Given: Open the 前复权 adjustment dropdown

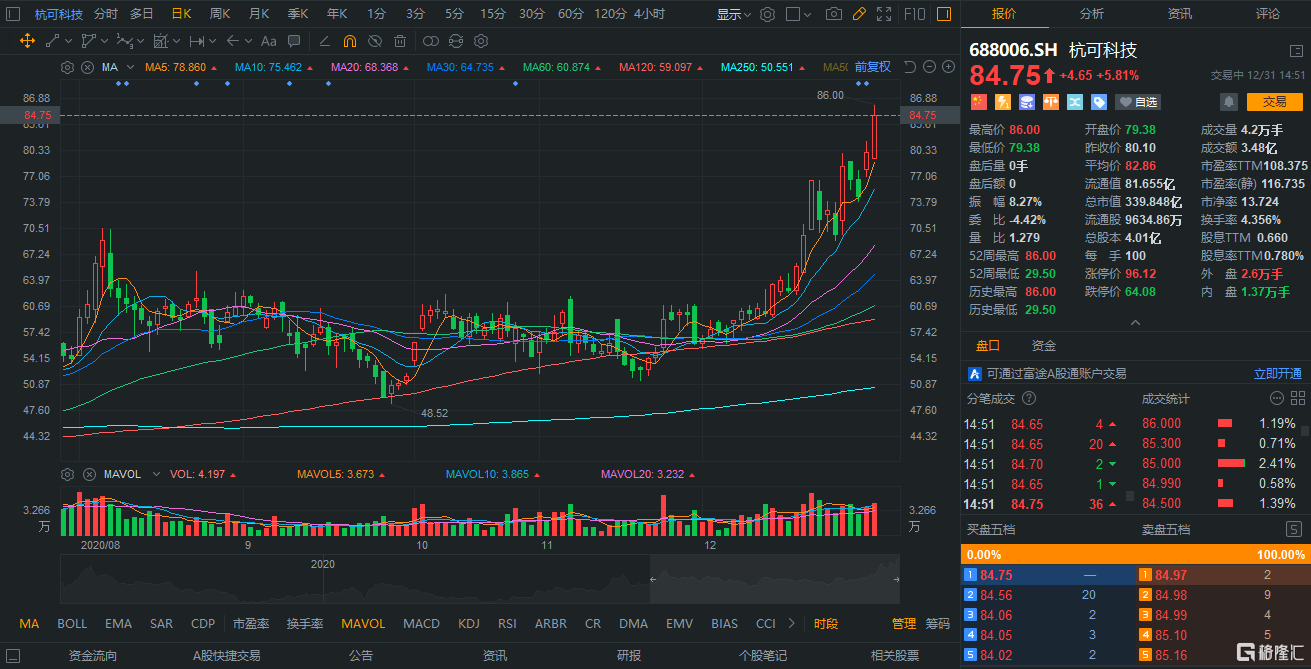Looking at the screenshot, I should coord(872,67).
